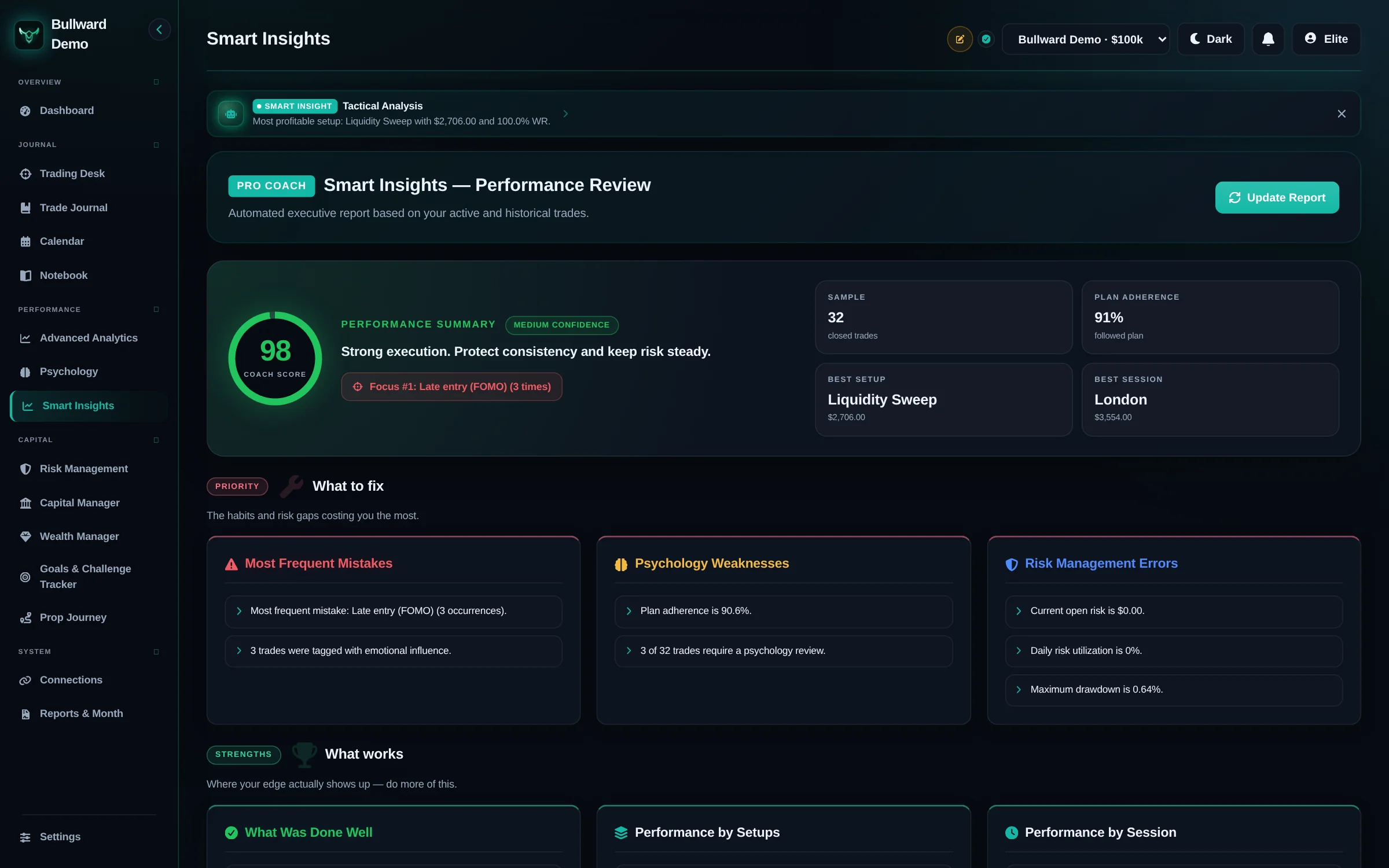Screen dimensions: 1389x868
Task: Select Smart Insights in the sidebar
Action: 89,406
